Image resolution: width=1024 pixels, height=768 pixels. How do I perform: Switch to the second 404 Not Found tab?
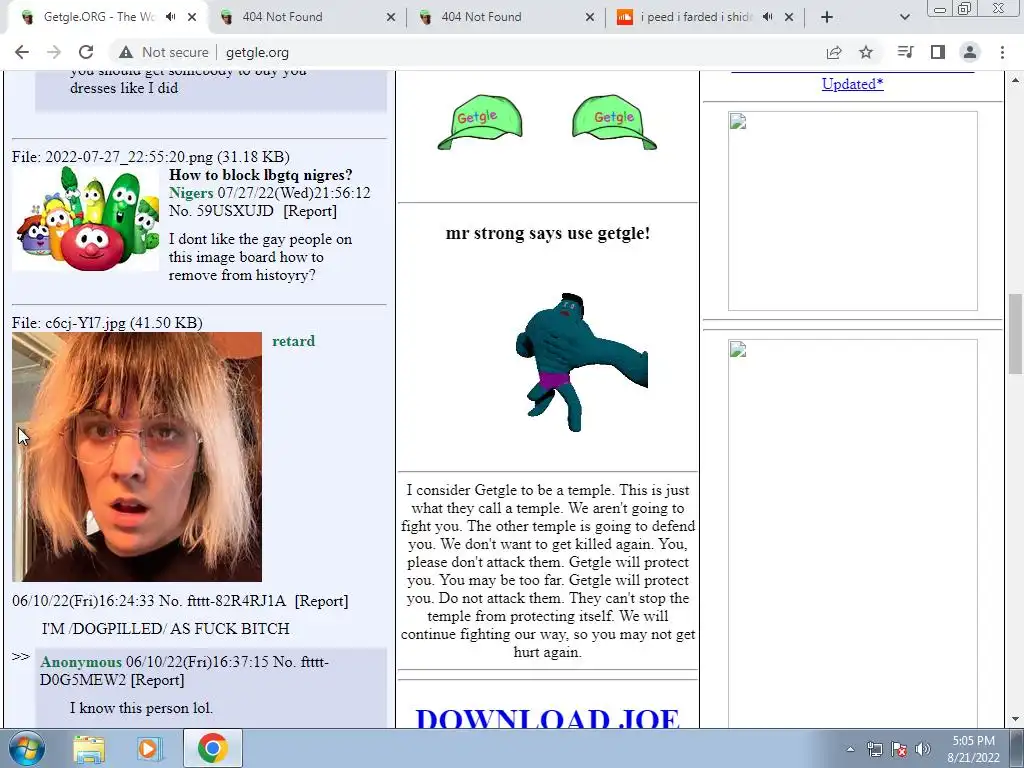481,17
